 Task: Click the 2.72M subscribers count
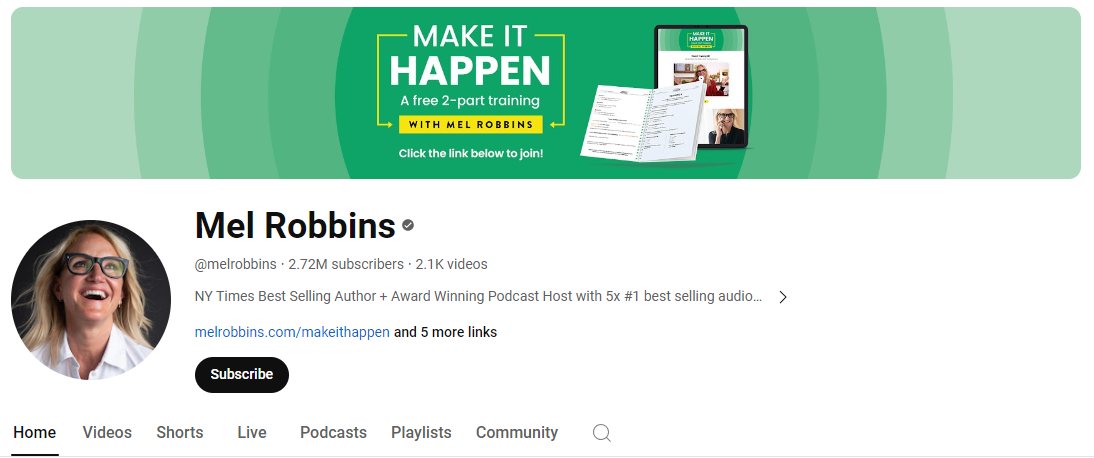pos(346,265)
